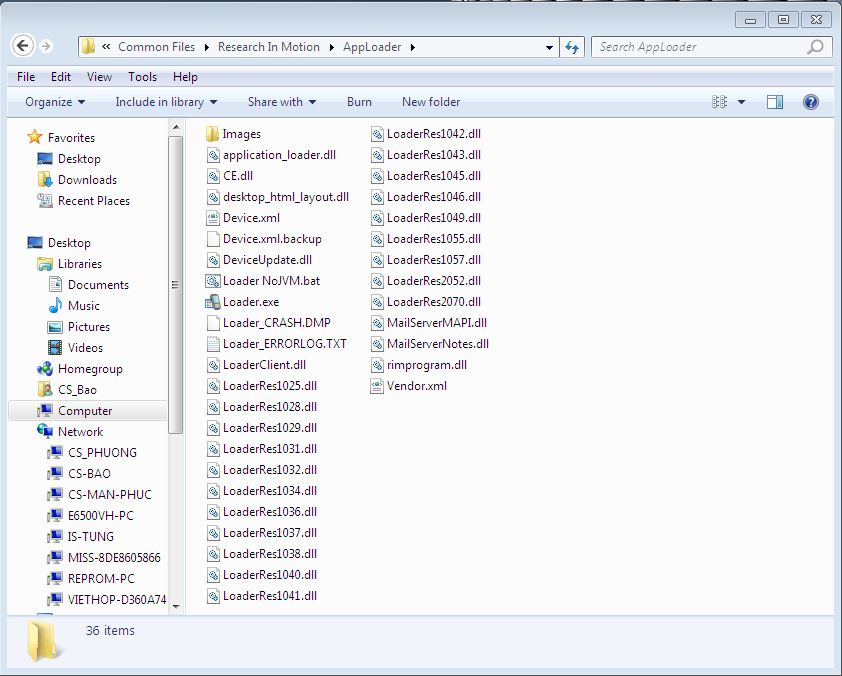Open the Help question mark icon
Viewport: 842px width, 676px height.
pyautogui.click(x=811, y=101)
